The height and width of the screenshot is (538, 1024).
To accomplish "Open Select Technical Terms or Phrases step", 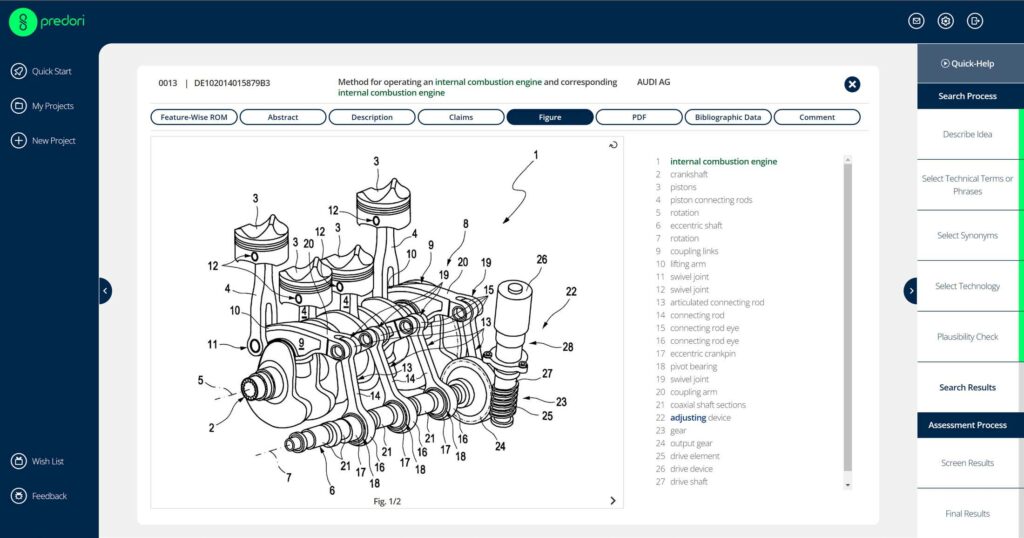I will [x=967, y=185].
